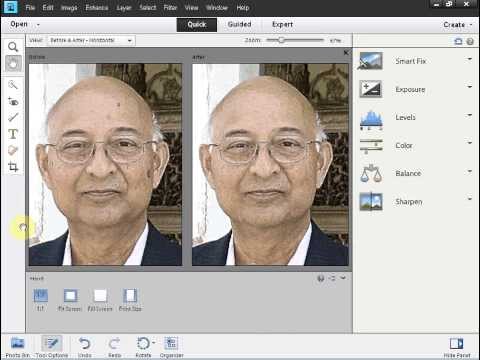Click the Create button
This screenshot has height=360, width=480.
coord(454,25)
